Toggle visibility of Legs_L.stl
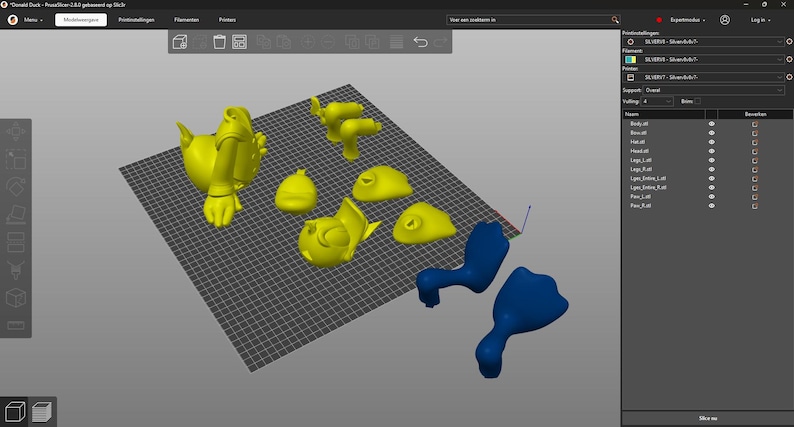794x427 pixels. tap(711, 160)
